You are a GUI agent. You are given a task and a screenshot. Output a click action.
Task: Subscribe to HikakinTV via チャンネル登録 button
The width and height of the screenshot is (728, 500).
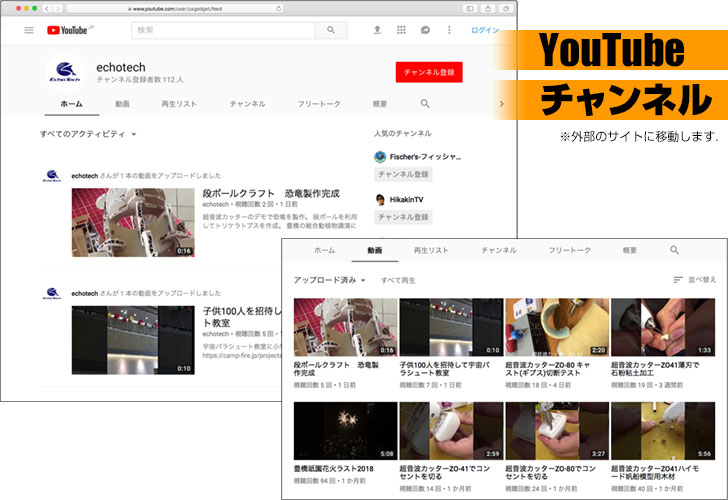point(403,217)
